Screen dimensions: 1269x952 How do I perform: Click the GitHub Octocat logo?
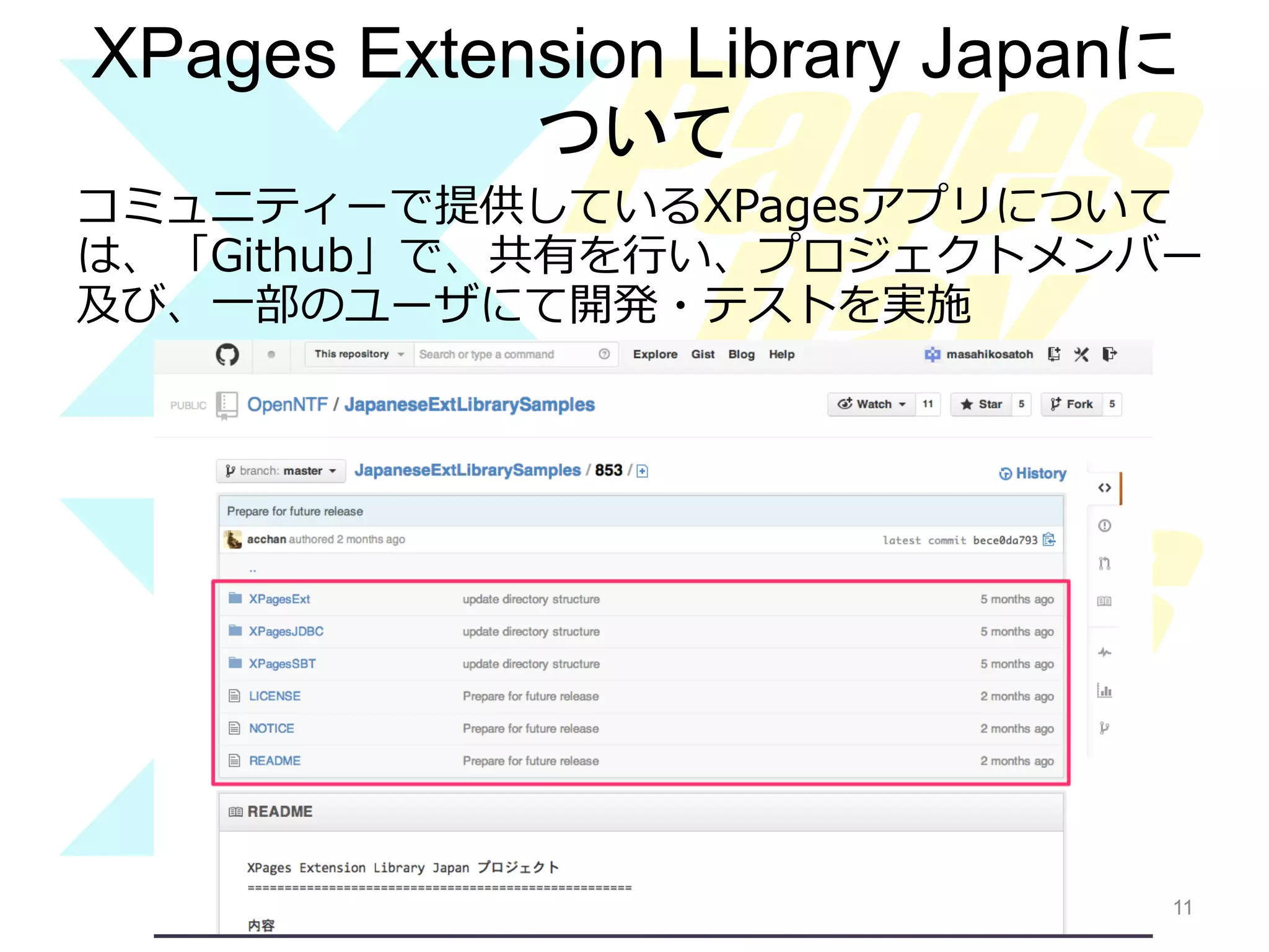pos(227,355)
